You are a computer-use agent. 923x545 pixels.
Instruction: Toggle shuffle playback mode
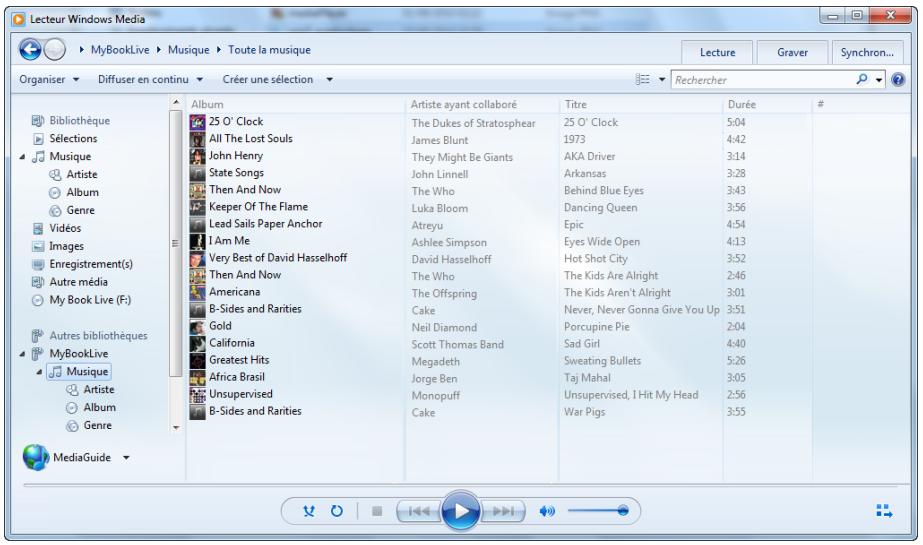point(308,511)
